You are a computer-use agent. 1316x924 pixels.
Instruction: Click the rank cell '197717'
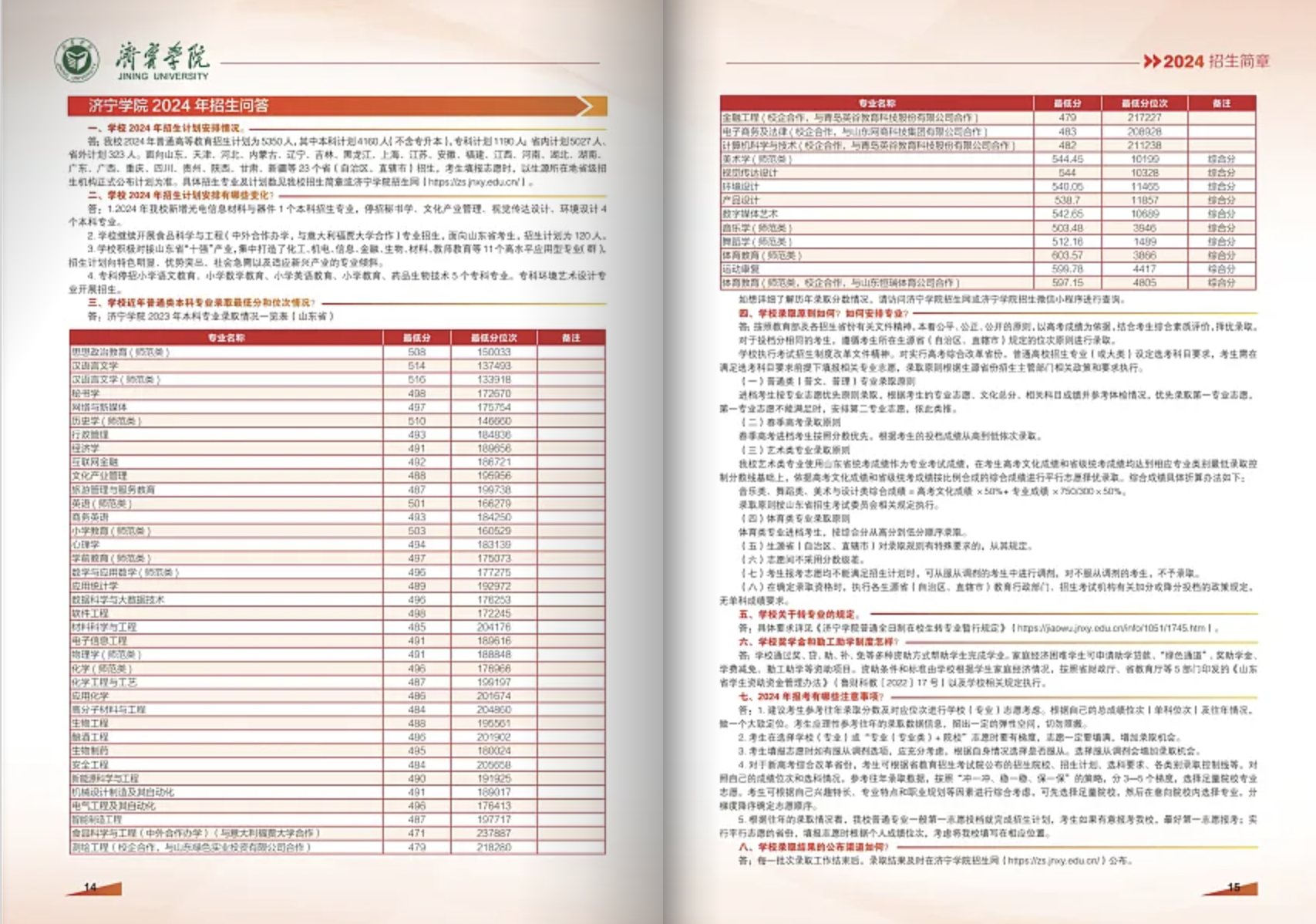pyautogui.click(x=494, y=820)
